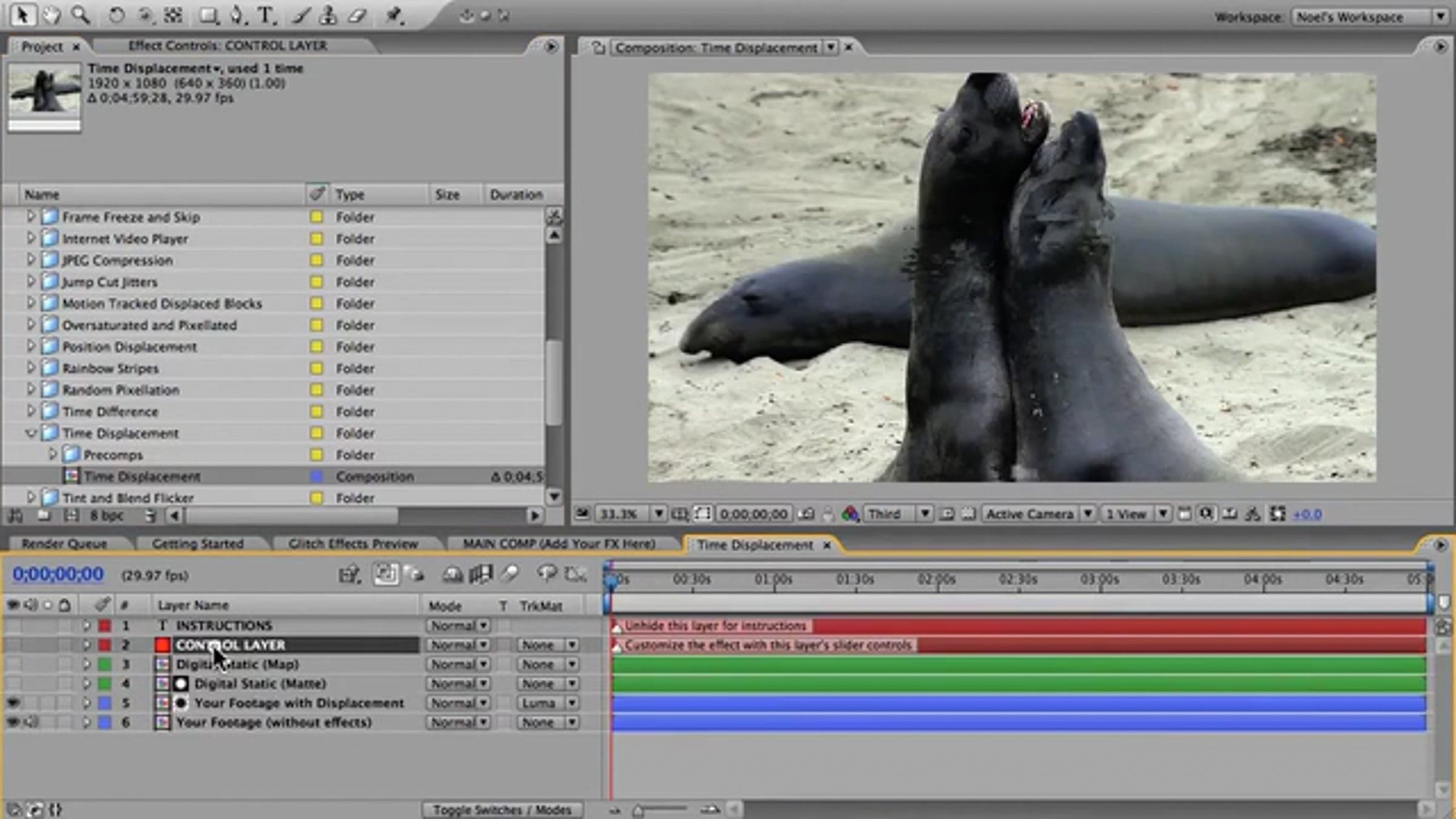1456x819 pixels.
Task: Select the Horizontal Type tool
Action: (266, 15)
